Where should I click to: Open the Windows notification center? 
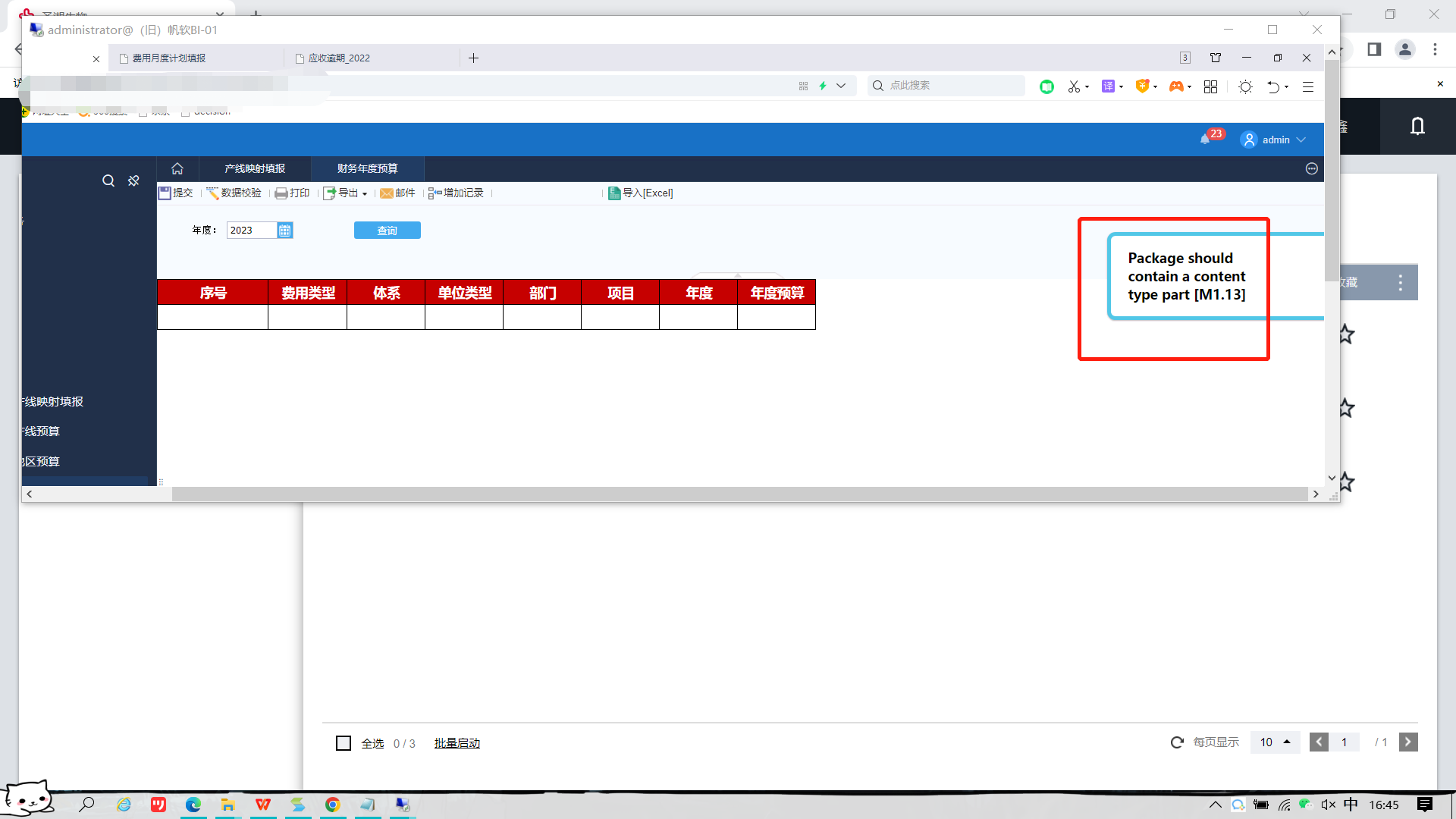click(x=1425, y=805)
